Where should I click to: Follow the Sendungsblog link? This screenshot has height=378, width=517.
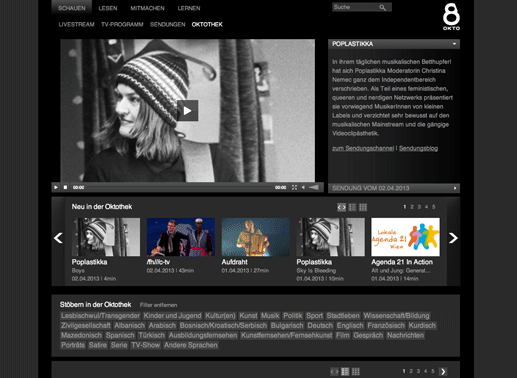(x=418, y=148)
